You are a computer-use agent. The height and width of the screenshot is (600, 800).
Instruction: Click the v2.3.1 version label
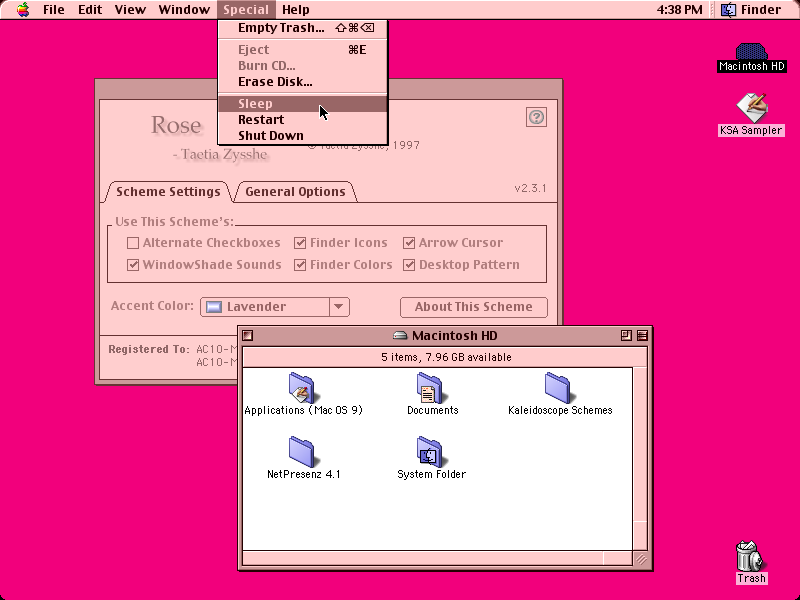pyautogui.click(x=530, y=188)
